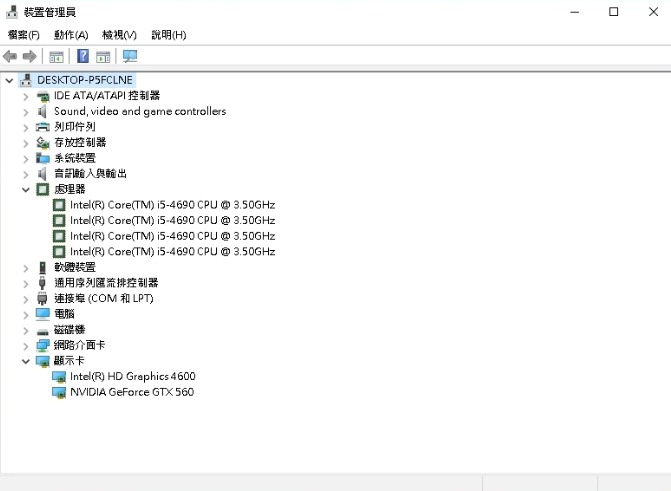This screenshot has height=491, width=671.
Task: Click the Intel(R) HD Graphics 4600 icon
Action: [59, 377]
